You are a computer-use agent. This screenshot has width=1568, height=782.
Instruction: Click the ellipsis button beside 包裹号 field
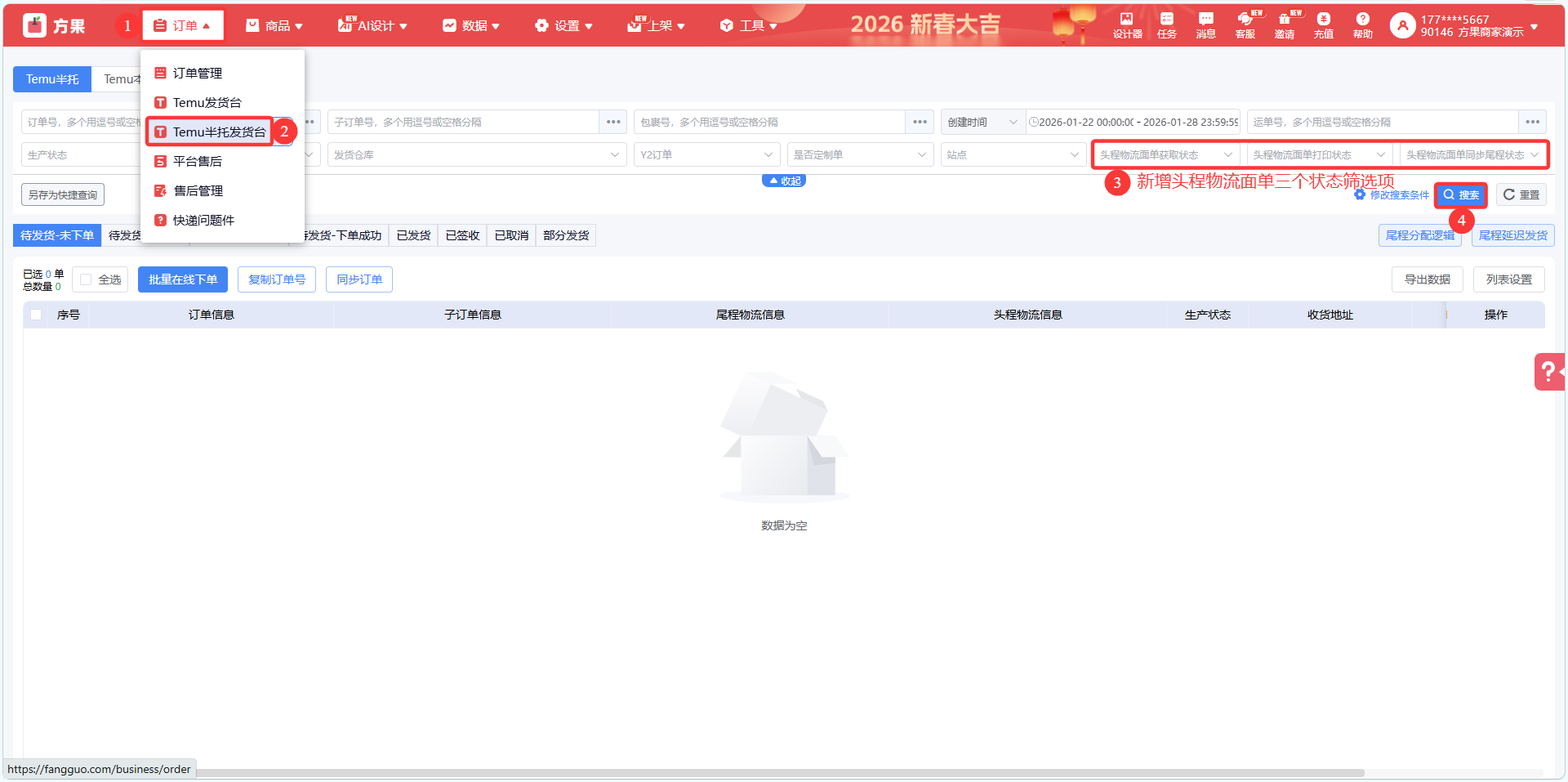[x=920, y=122]
